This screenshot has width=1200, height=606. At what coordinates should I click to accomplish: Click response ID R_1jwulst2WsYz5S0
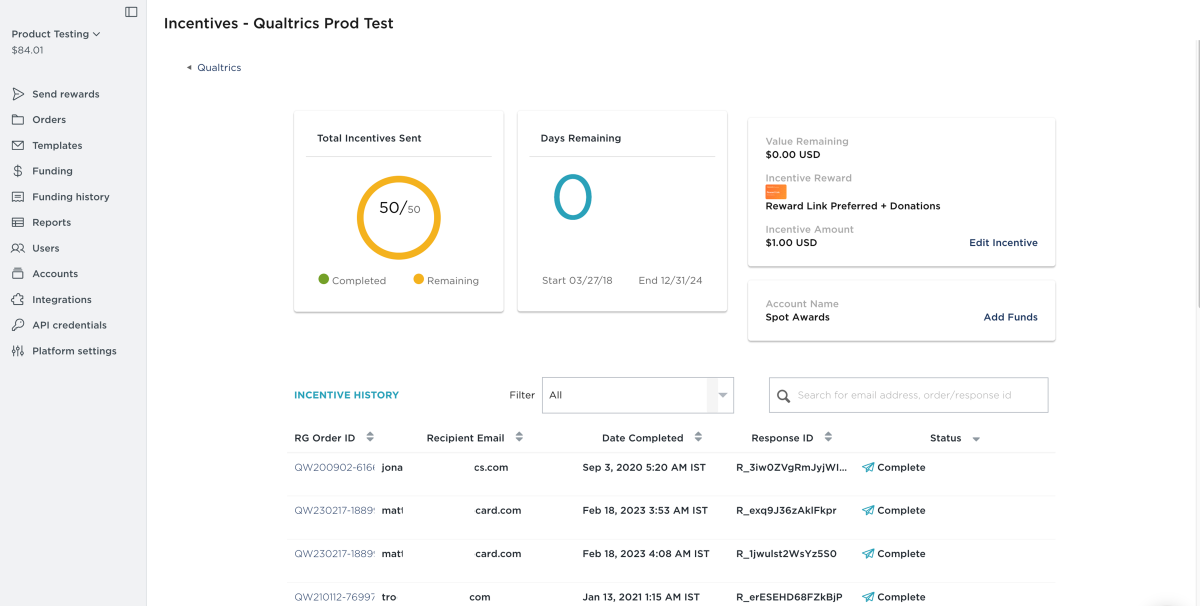click(786, 554)
